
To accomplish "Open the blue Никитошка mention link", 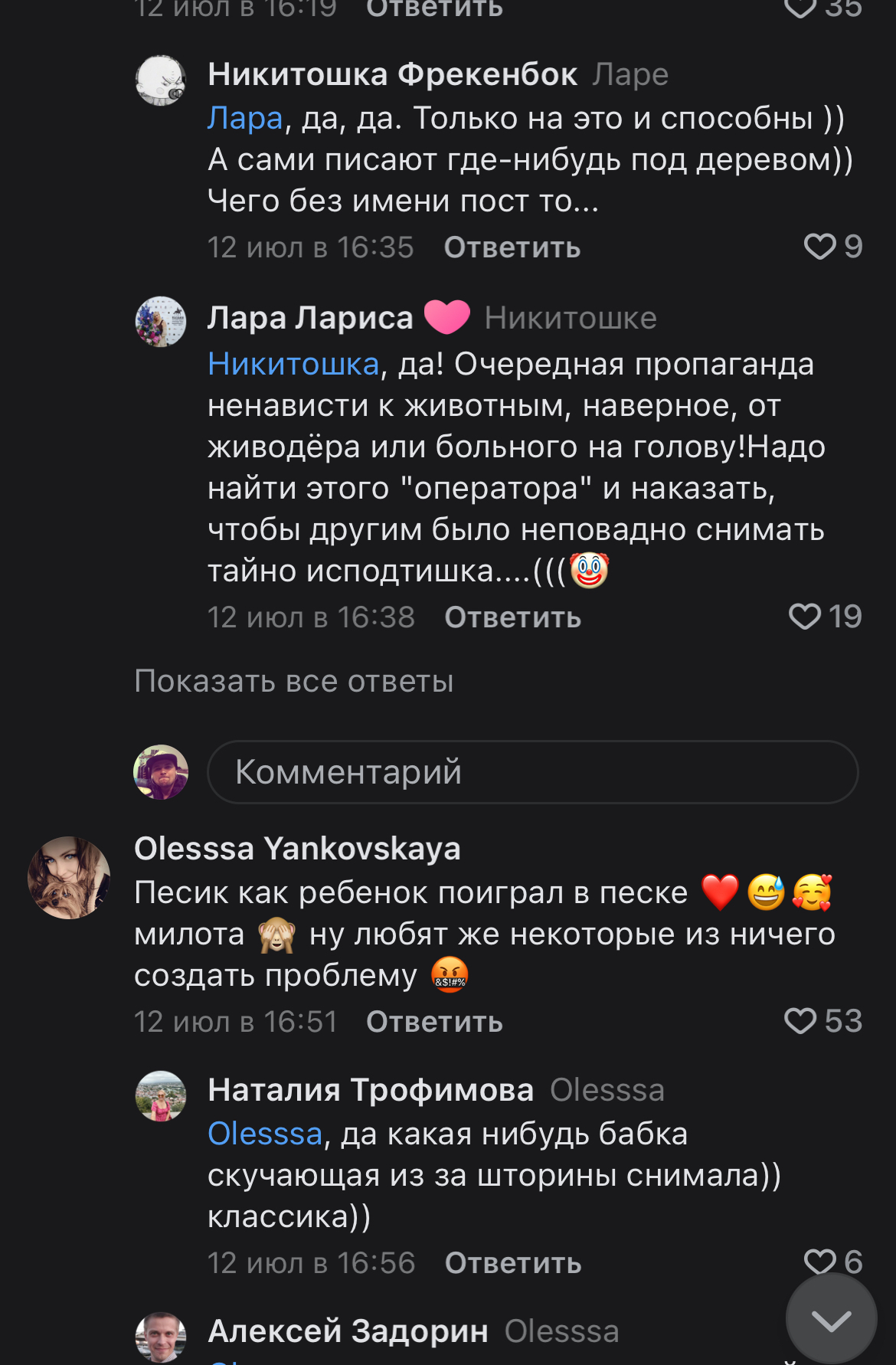I will [293, 364].
